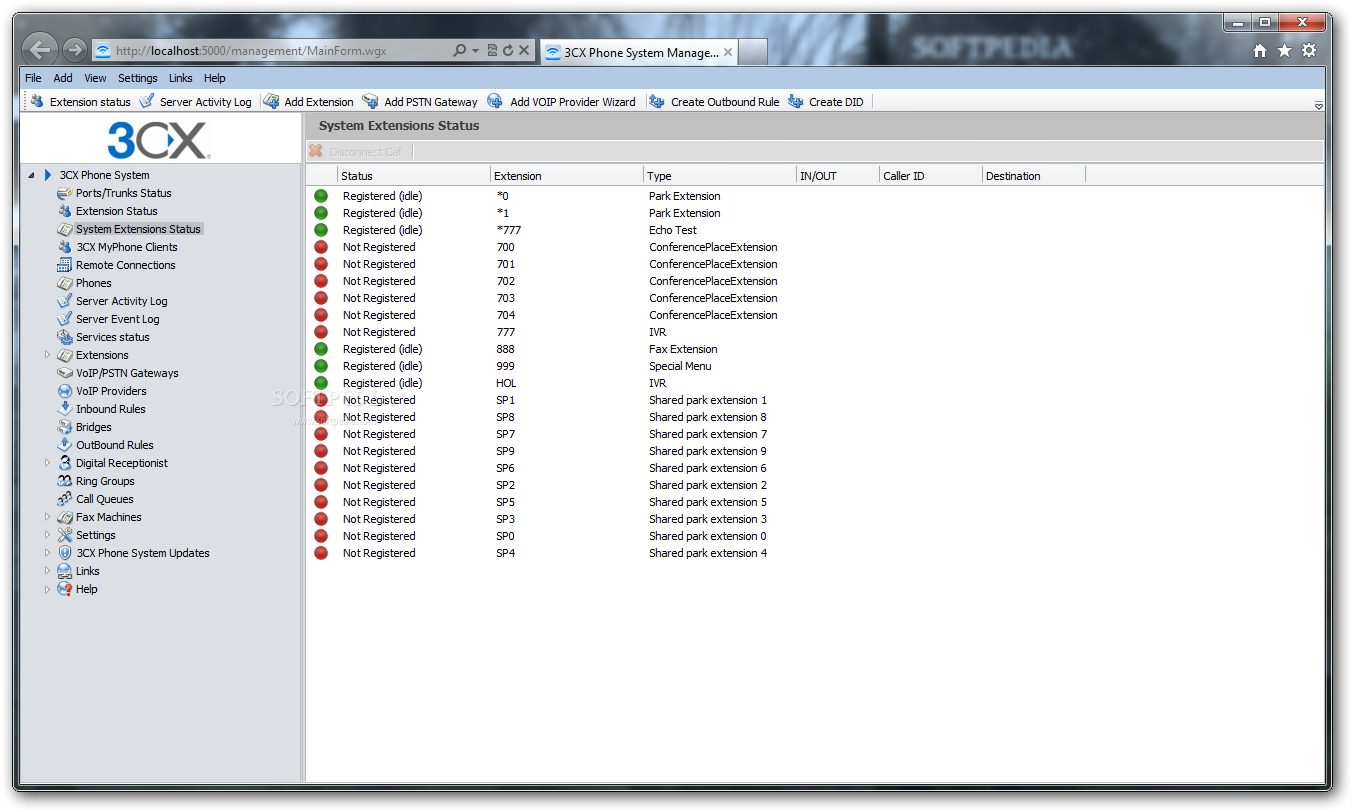
Task: Expand the Fax Machines node
Action: point(47,517)
